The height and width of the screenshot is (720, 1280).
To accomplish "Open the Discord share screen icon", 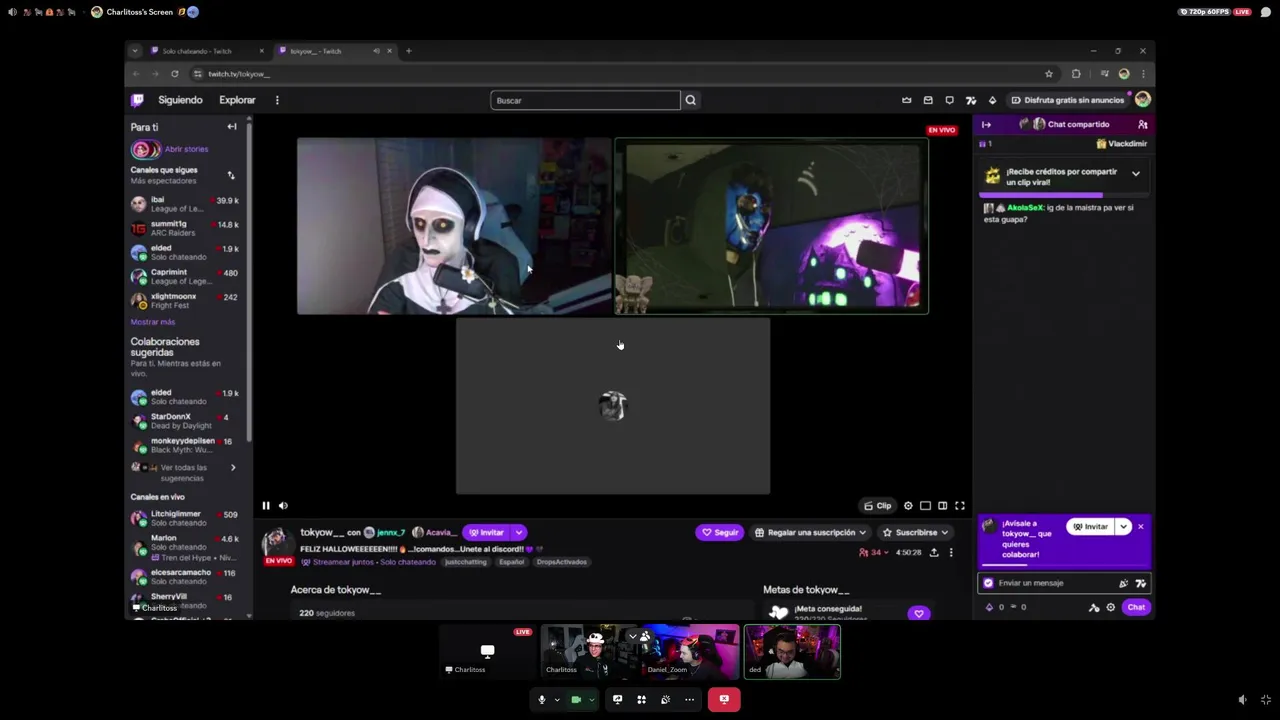I will pos(617,700).
